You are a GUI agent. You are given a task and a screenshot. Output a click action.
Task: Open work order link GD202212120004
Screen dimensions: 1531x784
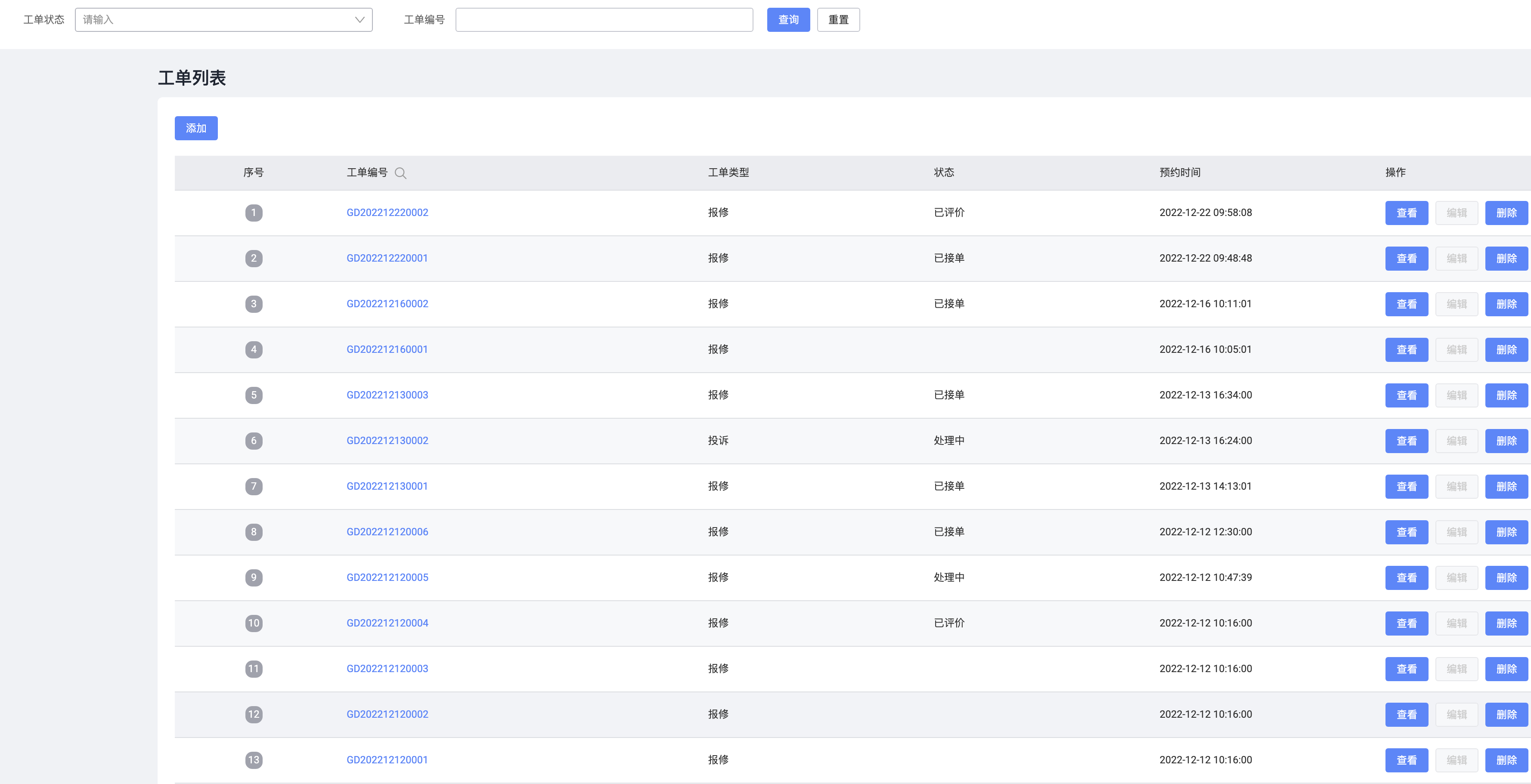tap(387, 623)
